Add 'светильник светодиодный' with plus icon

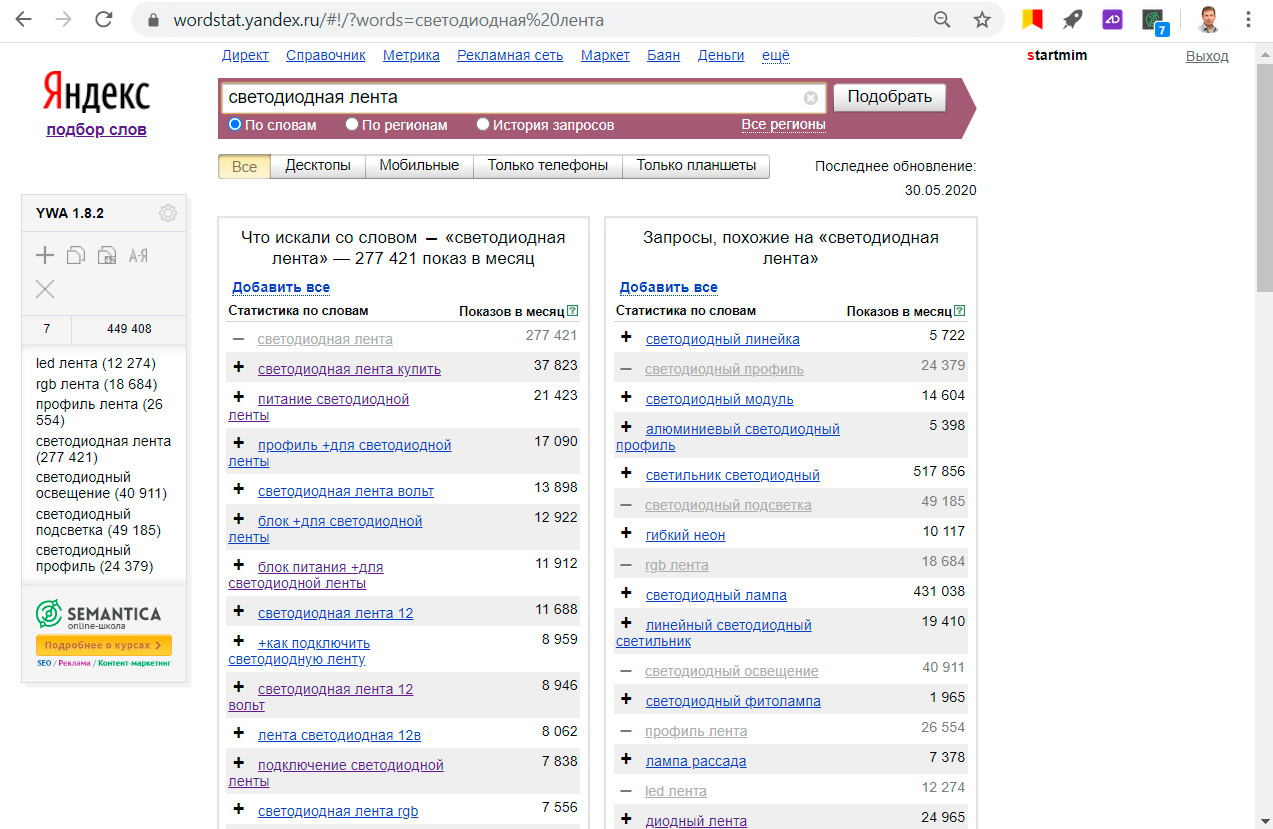[x=626, y=473]
